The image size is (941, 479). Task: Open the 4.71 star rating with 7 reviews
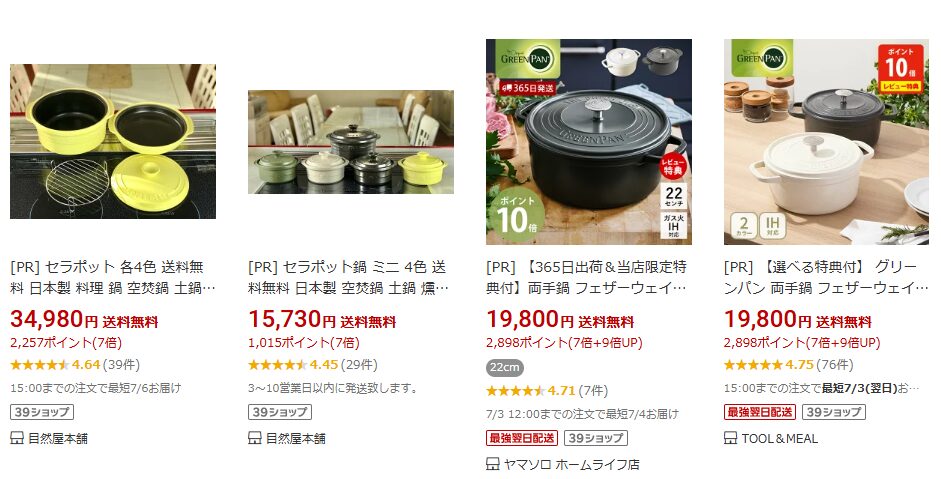click(547, 391)
